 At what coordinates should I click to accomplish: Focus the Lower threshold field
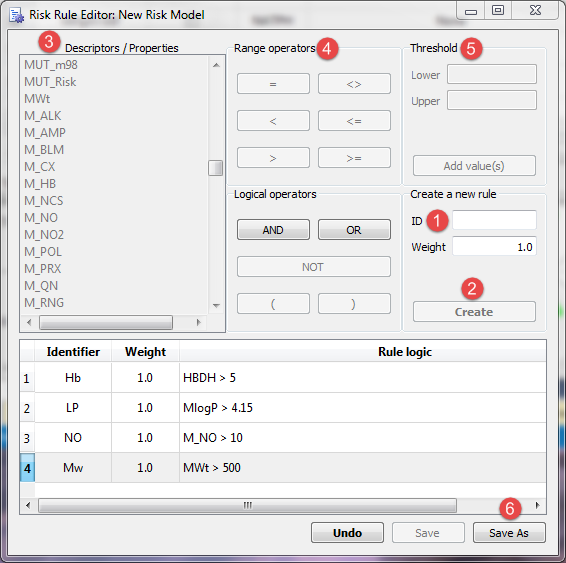point(492,74)
